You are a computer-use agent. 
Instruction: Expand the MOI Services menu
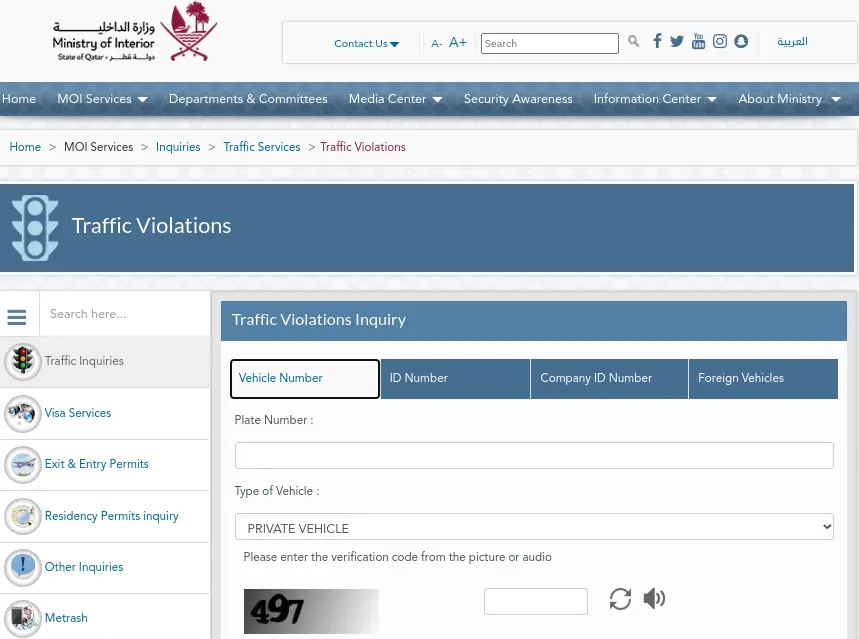pyautogui.click(x=102, y=99)
